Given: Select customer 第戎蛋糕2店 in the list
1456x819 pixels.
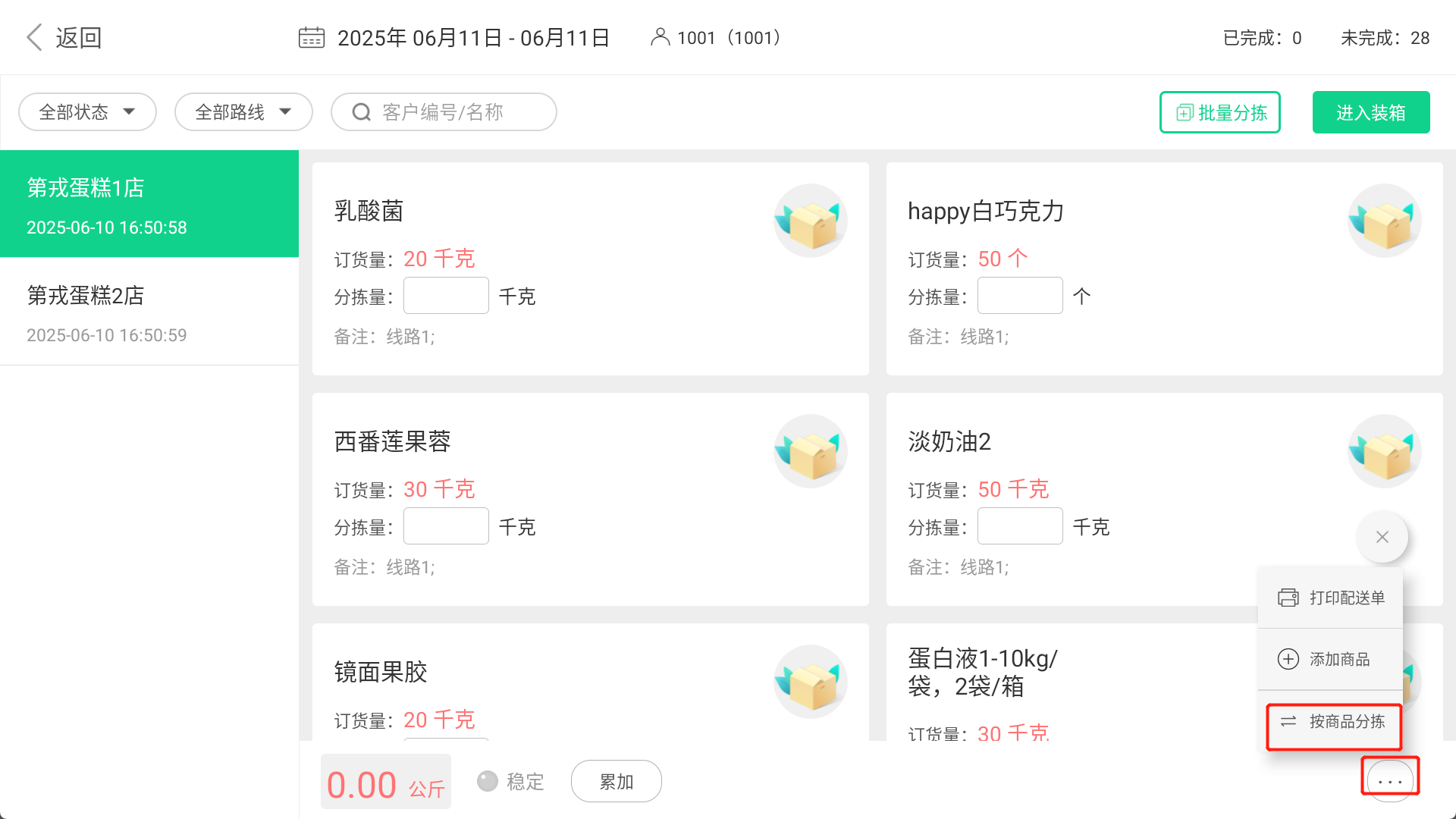Looking at the screenshot, I should coord(149,312).
